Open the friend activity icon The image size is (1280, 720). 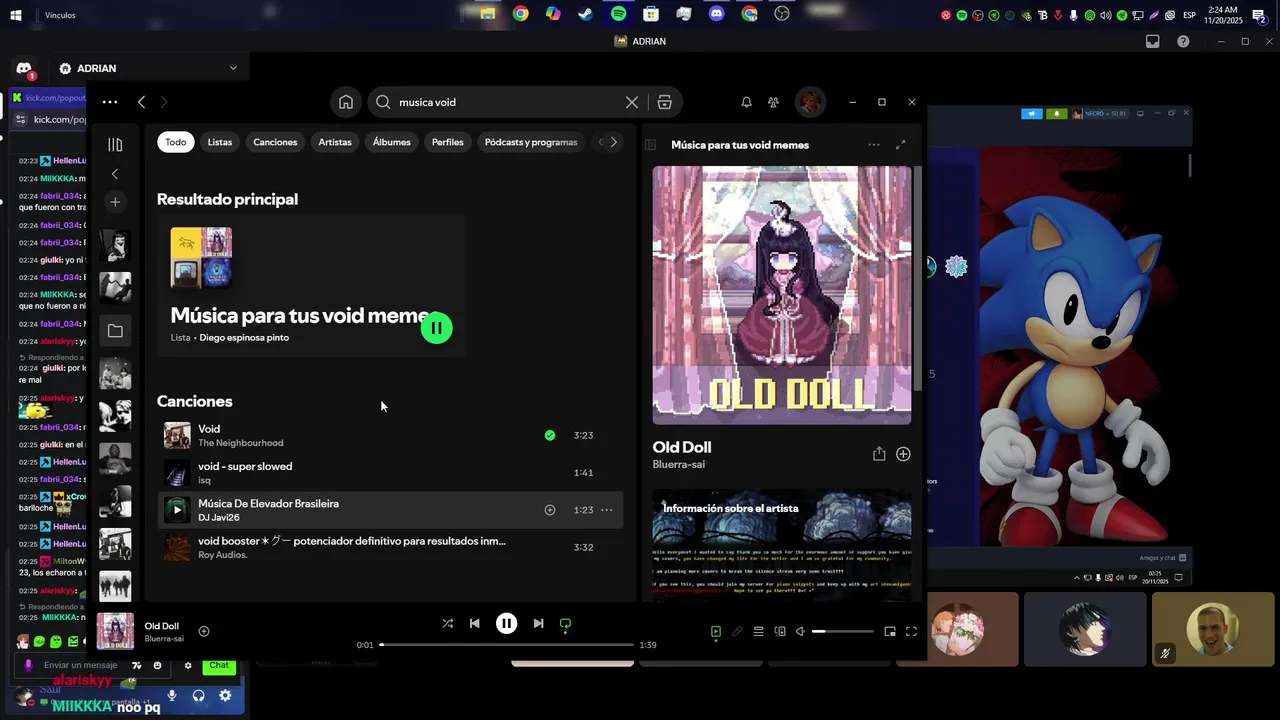point(774,102)
